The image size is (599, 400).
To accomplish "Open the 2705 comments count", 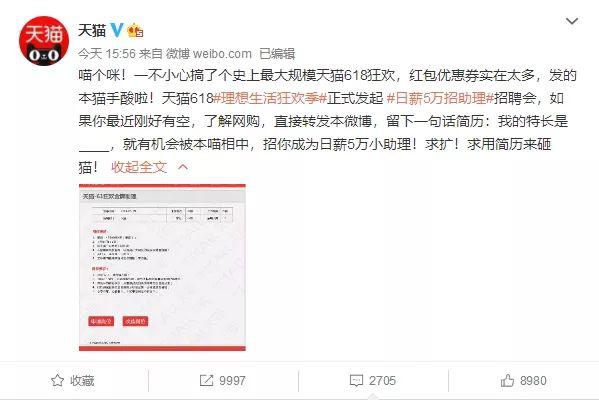I will pyautogui.click(x=382, y=381).
